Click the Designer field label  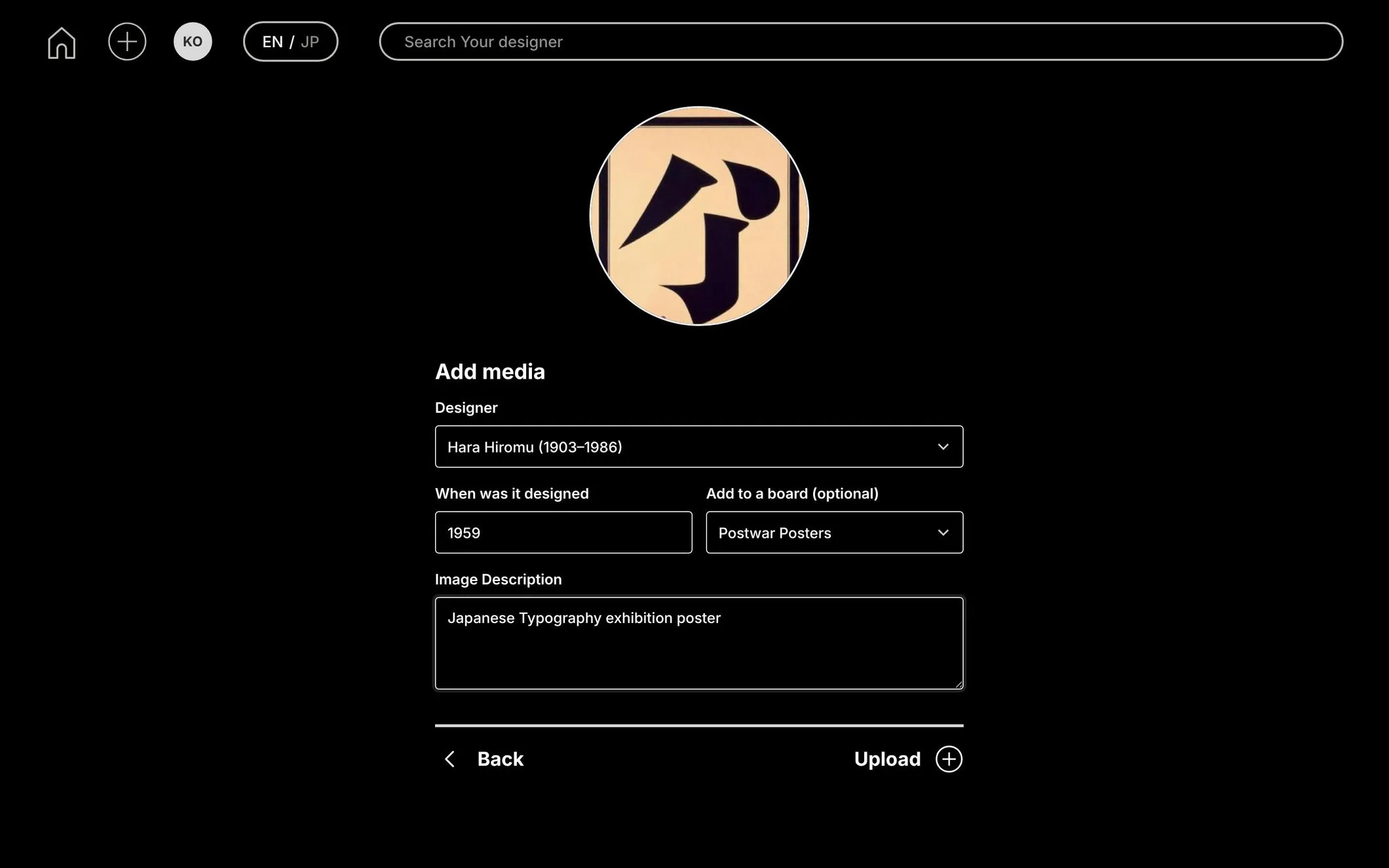[x=466, y=407]
